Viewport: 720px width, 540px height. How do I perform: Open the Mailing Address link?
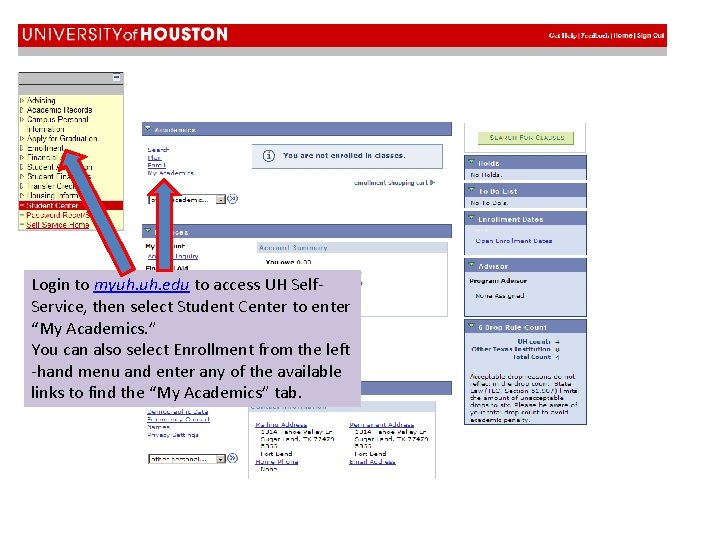[281, 425]
